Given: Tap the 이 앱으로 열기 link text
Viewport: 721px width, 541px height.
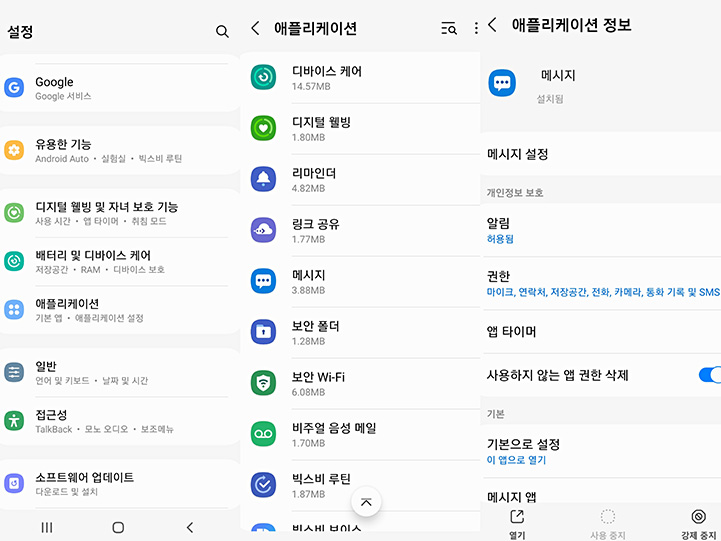Looking at the screenshot, I should click(516, 460).
